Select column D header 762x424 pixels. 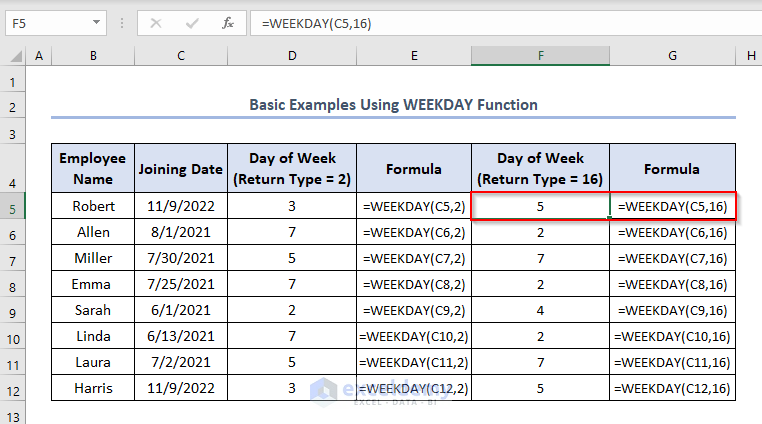(292, 56)
